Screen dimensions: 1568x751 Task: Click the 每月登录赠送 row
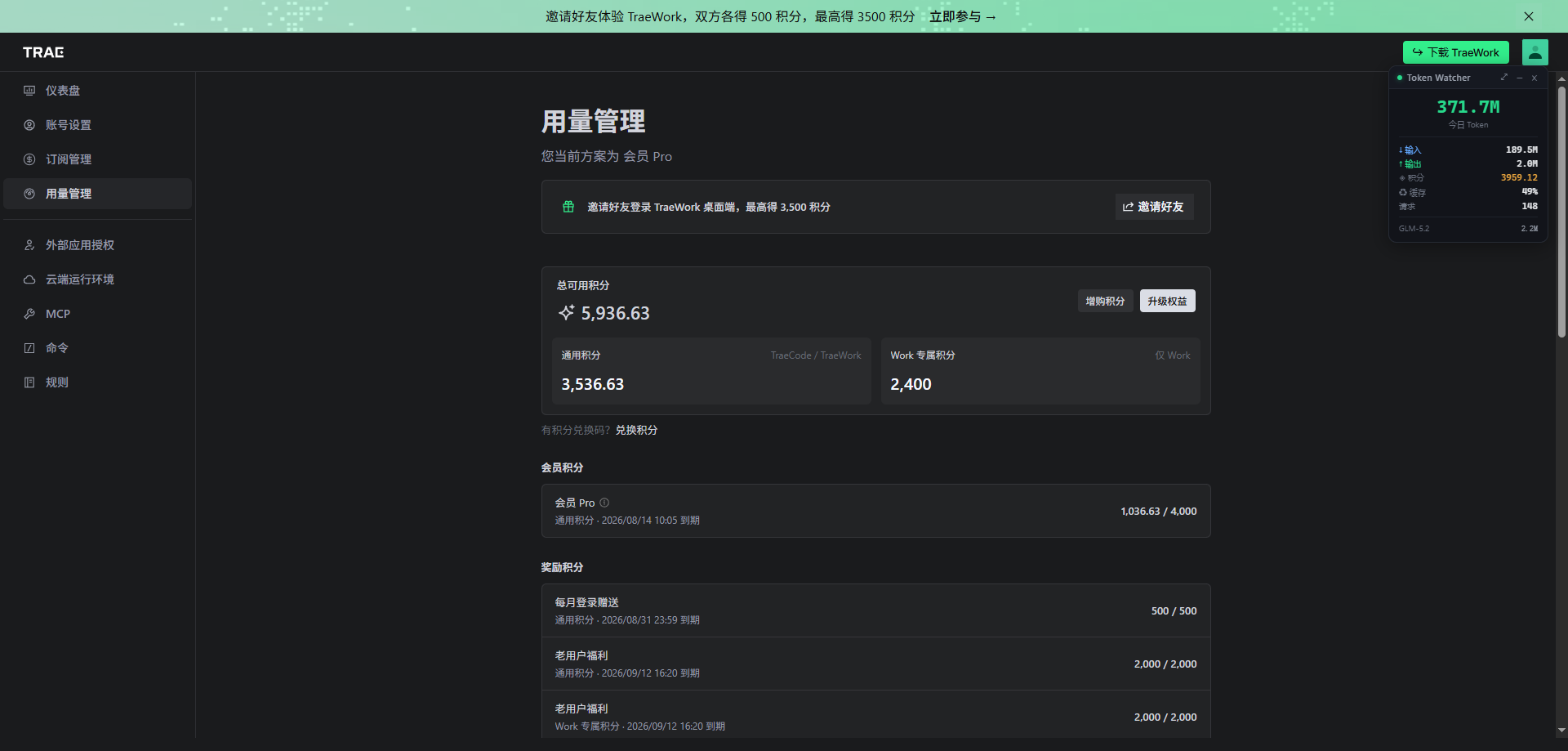875,610
